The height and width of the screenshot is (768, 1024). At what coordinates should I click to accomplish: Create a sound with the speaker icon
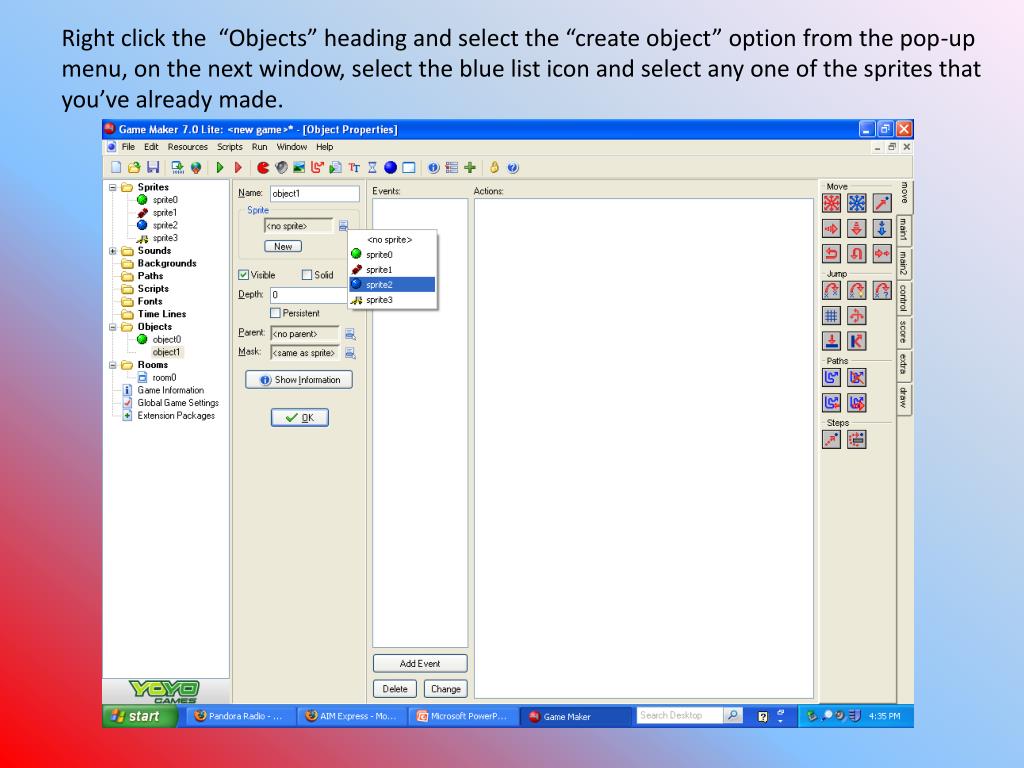click(x=281, y=168)
